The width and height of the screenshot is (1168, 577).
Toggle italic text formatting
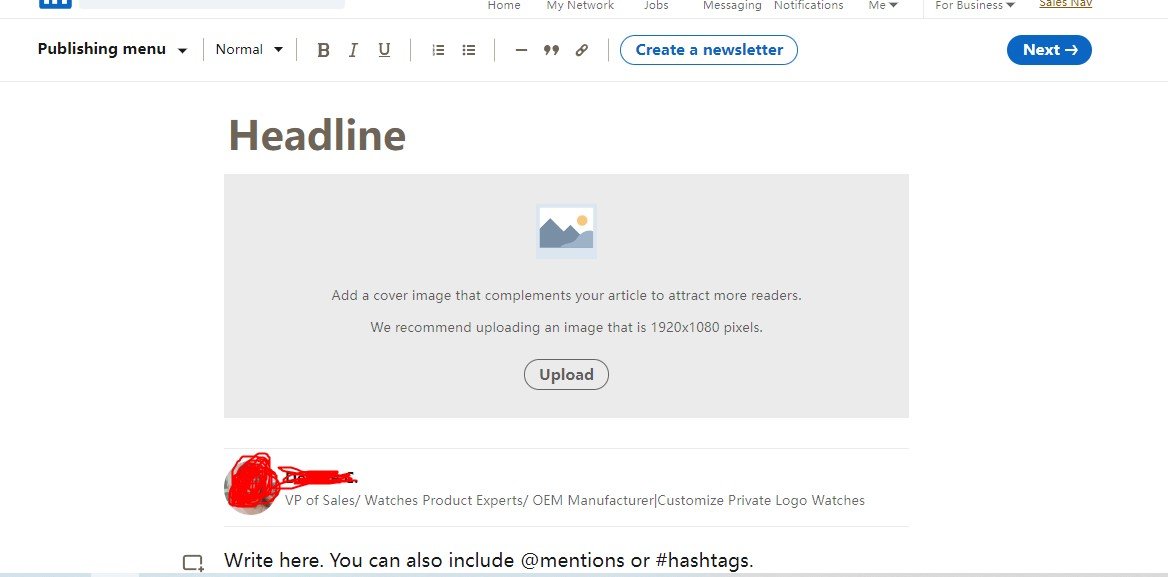coord(353,50)
